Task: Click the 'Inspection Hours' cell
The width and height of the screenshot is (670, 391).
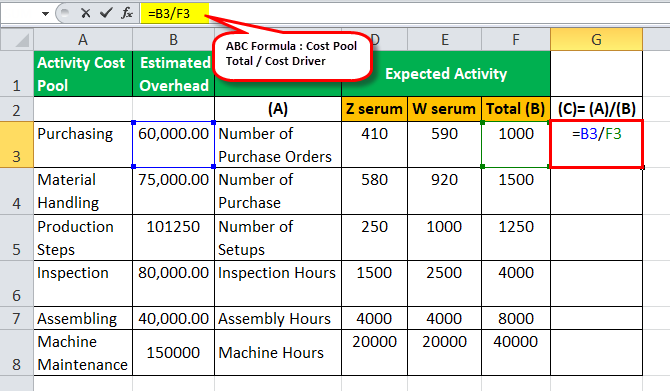Action: pyautogui.click(x=278, y=284)
